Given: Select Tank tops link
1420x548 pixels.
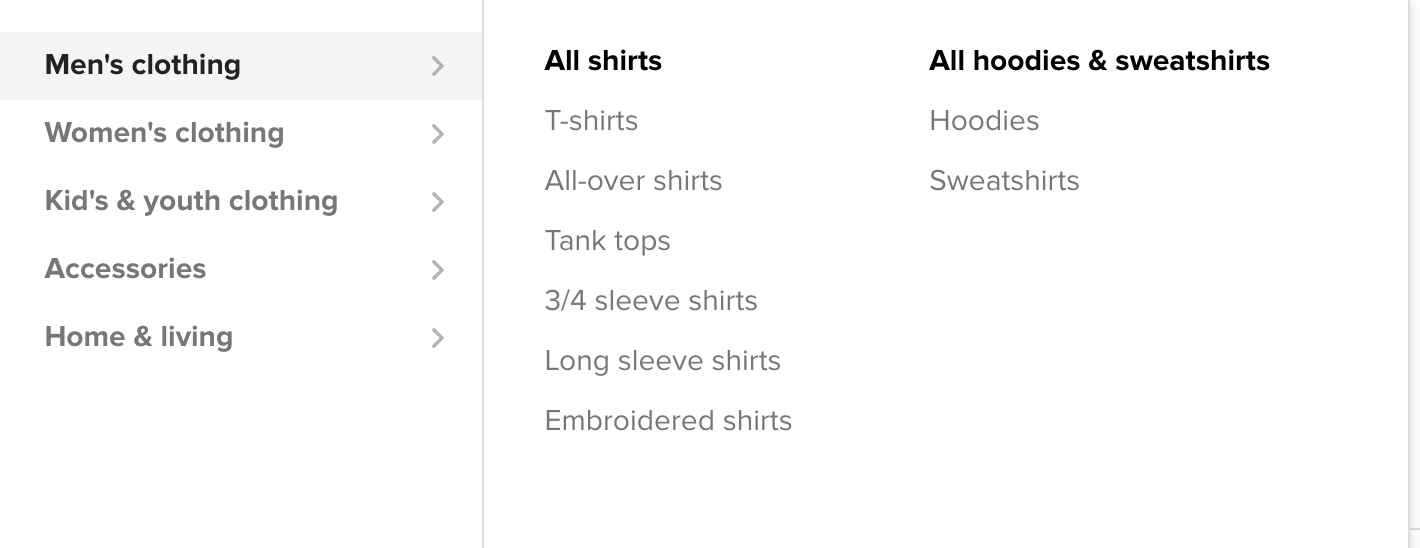Looking at the screenshot, I should [x=607, y=241].
